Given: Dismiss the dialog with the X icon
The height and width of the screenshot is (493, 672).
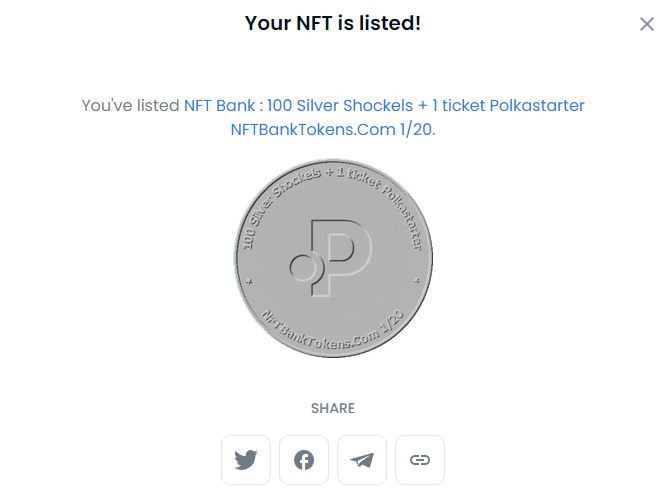Looking at the screenshot, I should pos(647,24).
